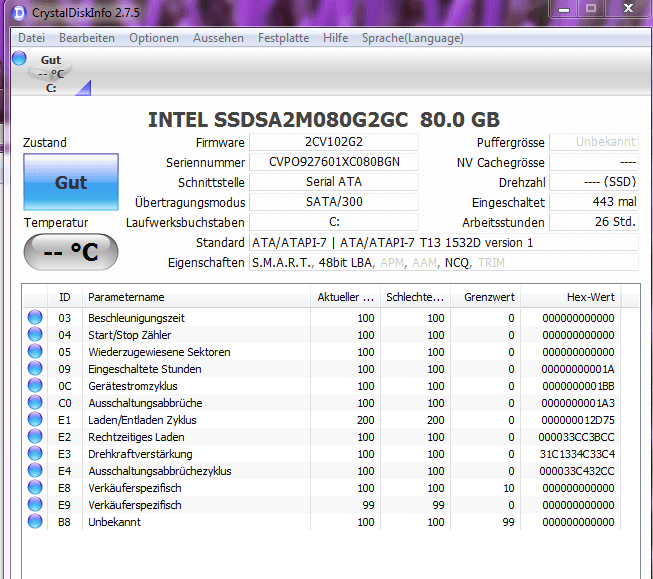
Task: Click the CrystalDiskInfo title bar icon
Action: [x=19, y=13]
